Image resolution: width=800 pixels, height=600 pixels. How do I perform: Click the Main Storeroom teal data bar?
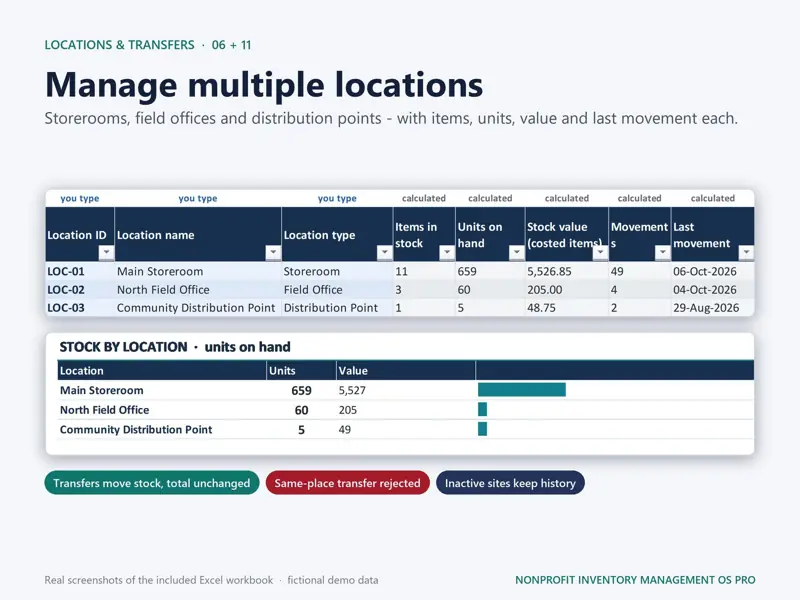(x=522, y=390)
